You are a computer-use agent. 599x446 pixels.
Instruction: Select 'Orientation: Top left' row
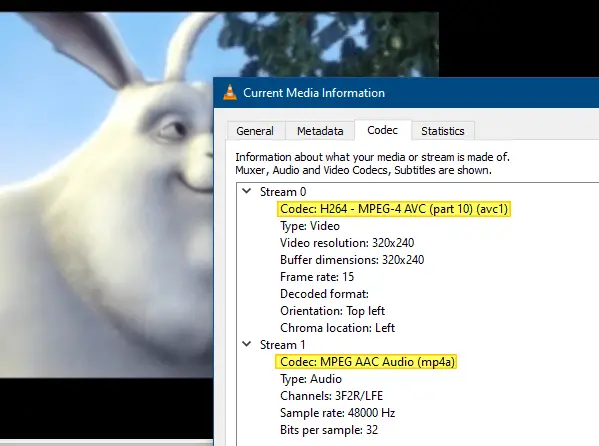click(x=332, y=311)
